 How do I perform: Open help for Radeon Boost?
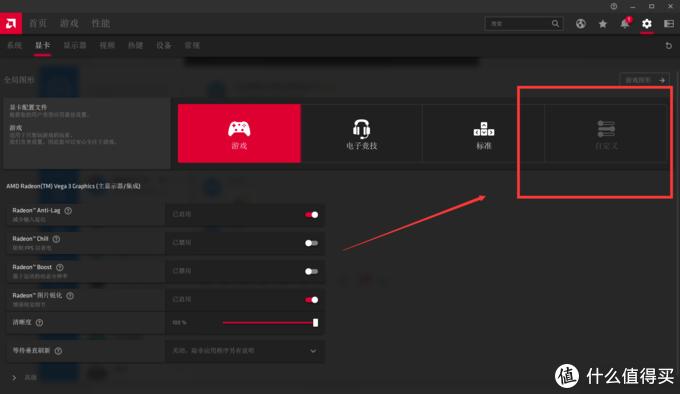(x=60, y=267)
